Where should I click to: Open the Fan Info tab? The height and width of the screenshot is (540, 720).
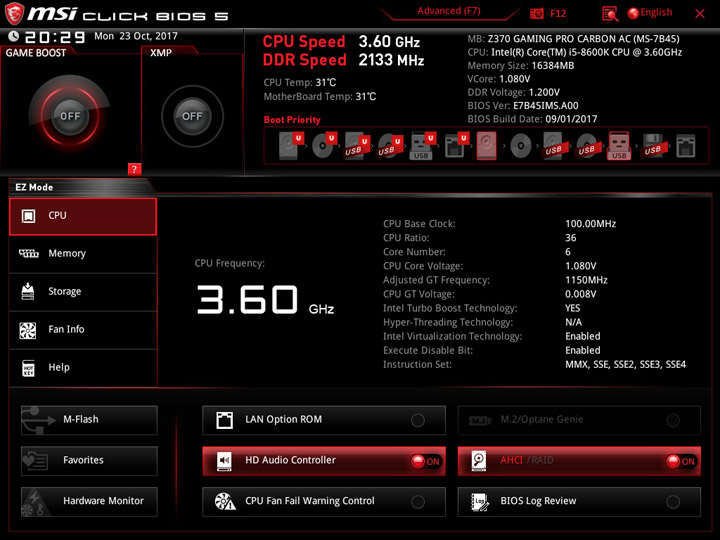(x=83, y=330)
